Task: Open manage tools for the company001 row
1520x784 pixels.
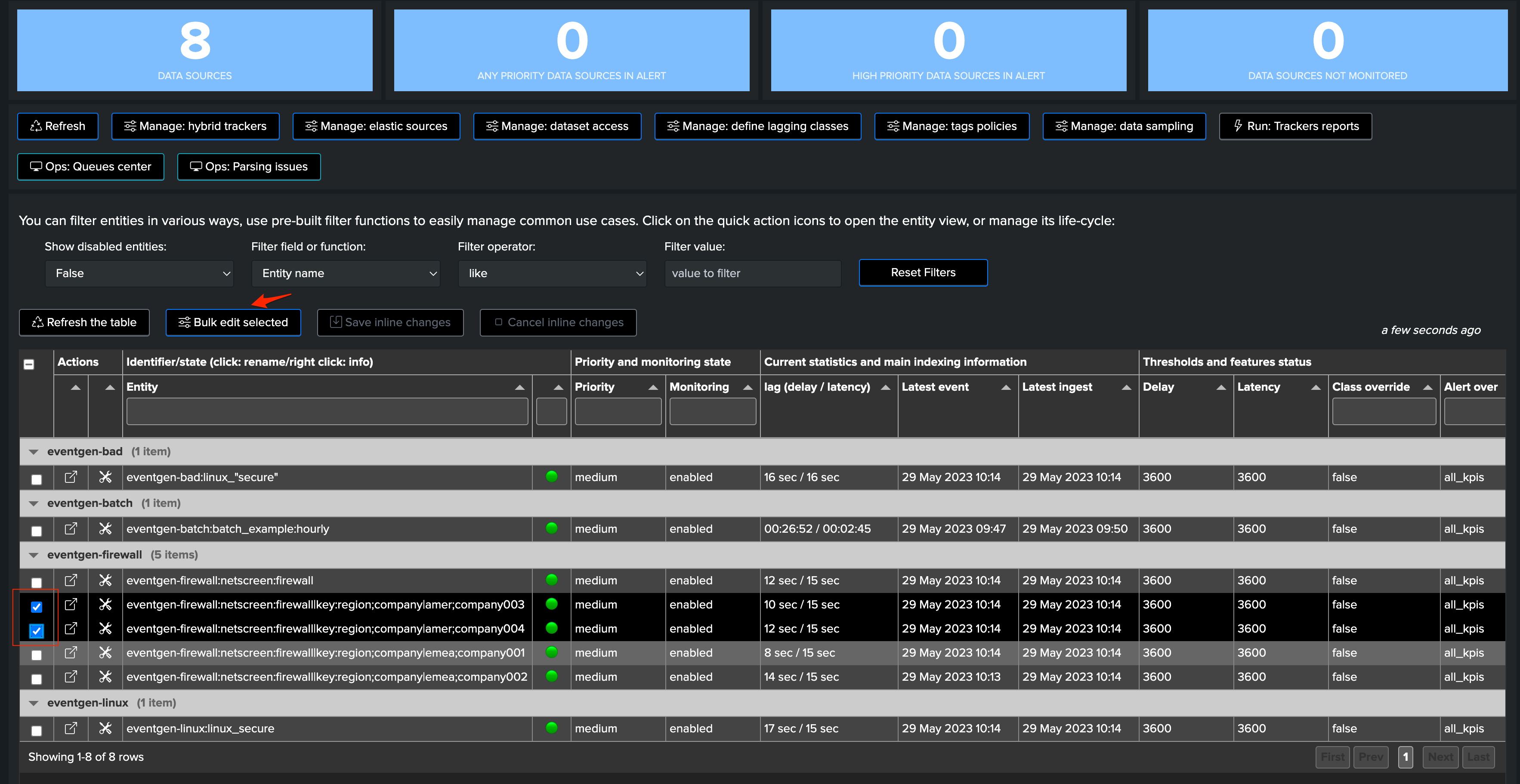Action: [x=105, y=653]
